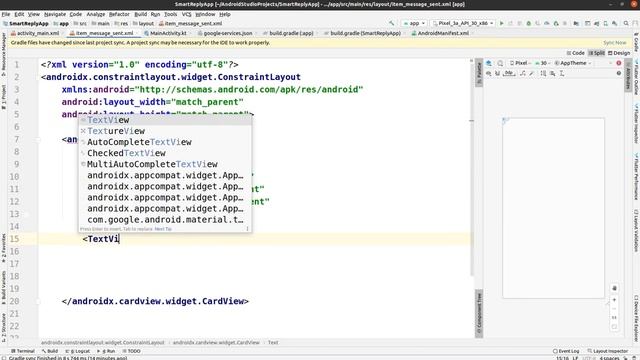Click the Infer Constraints wand icon

[x=531, y=73]
